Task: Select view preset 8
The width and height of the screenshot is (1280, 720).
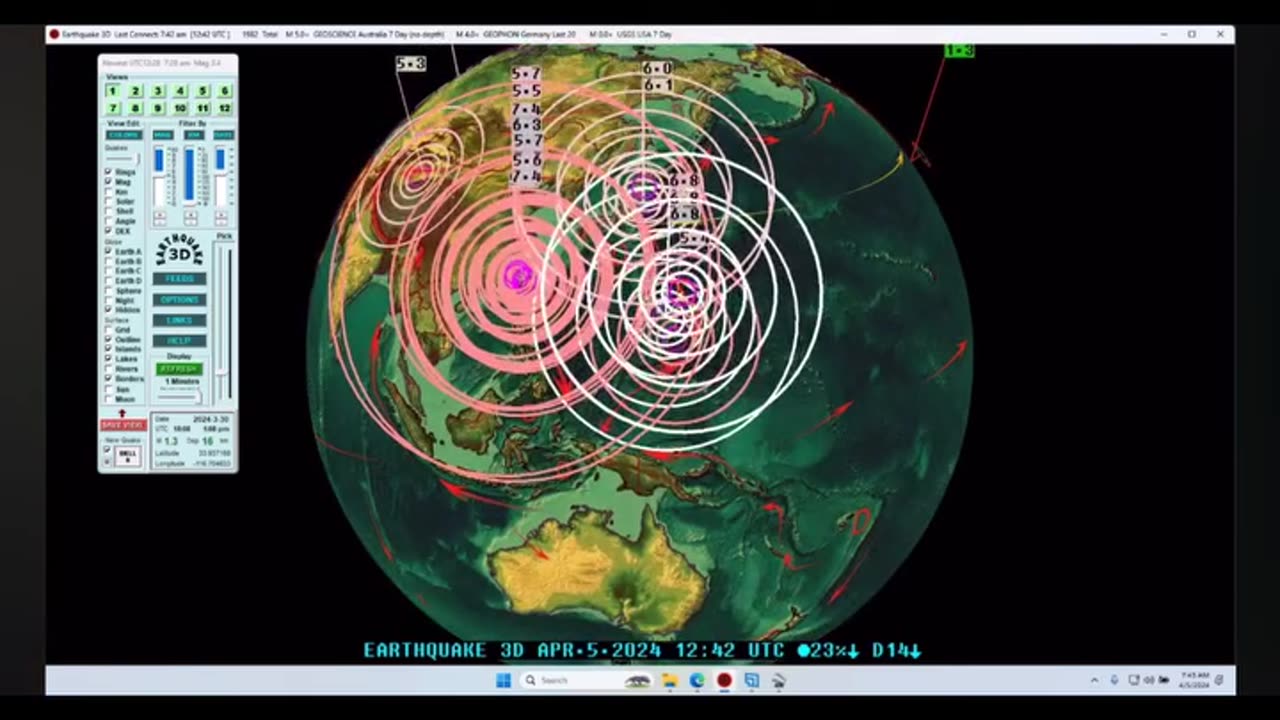Action: (x=135, y=108)
